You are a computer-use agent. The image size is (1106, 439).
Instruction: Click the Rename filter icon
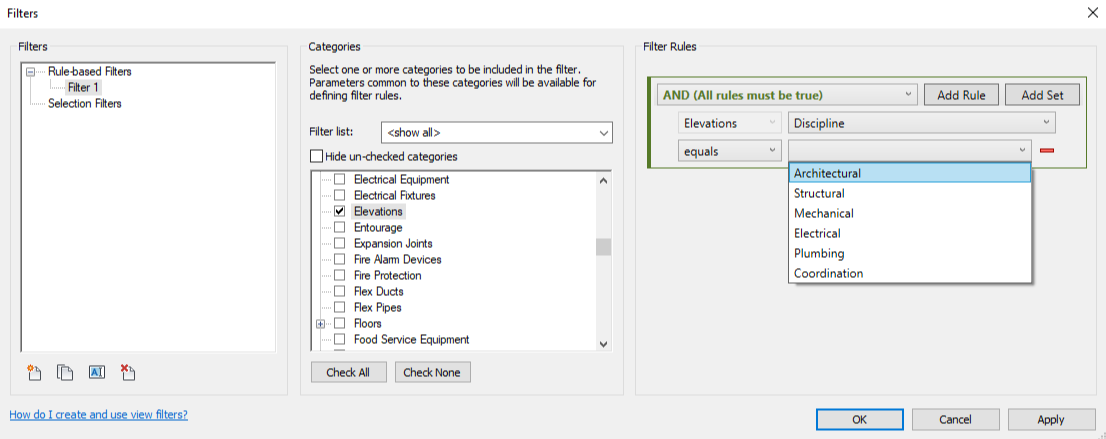[96, 373]
